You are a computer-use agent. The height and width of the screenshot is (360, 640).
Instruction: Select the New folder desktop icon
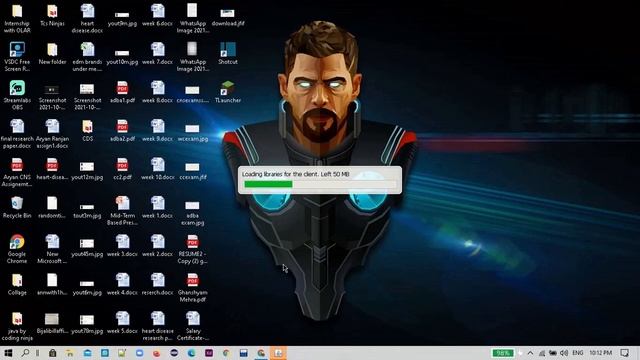52,53
